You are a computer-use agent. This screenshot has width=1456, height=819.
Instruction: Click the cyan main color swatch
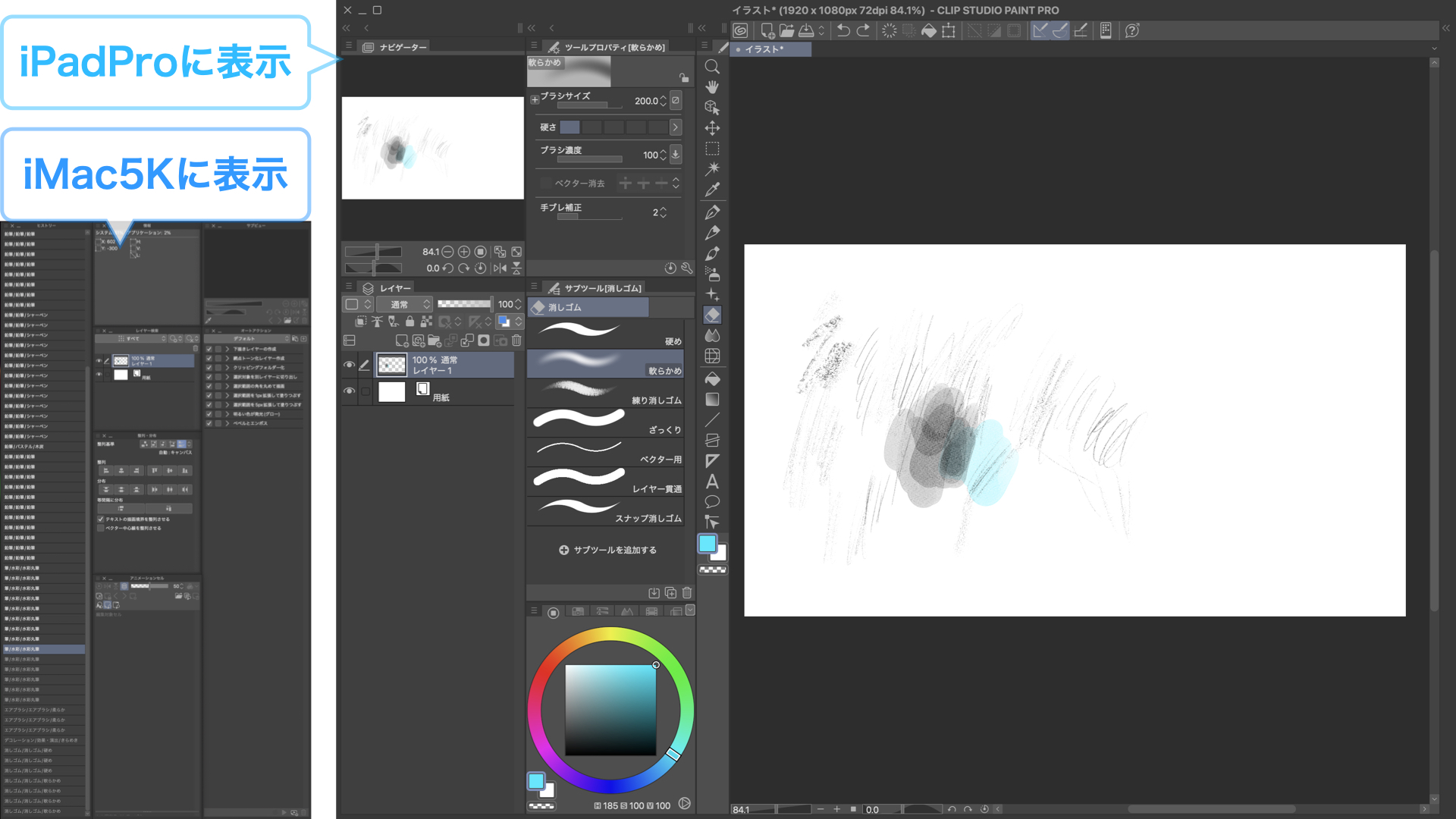point(707,544)
